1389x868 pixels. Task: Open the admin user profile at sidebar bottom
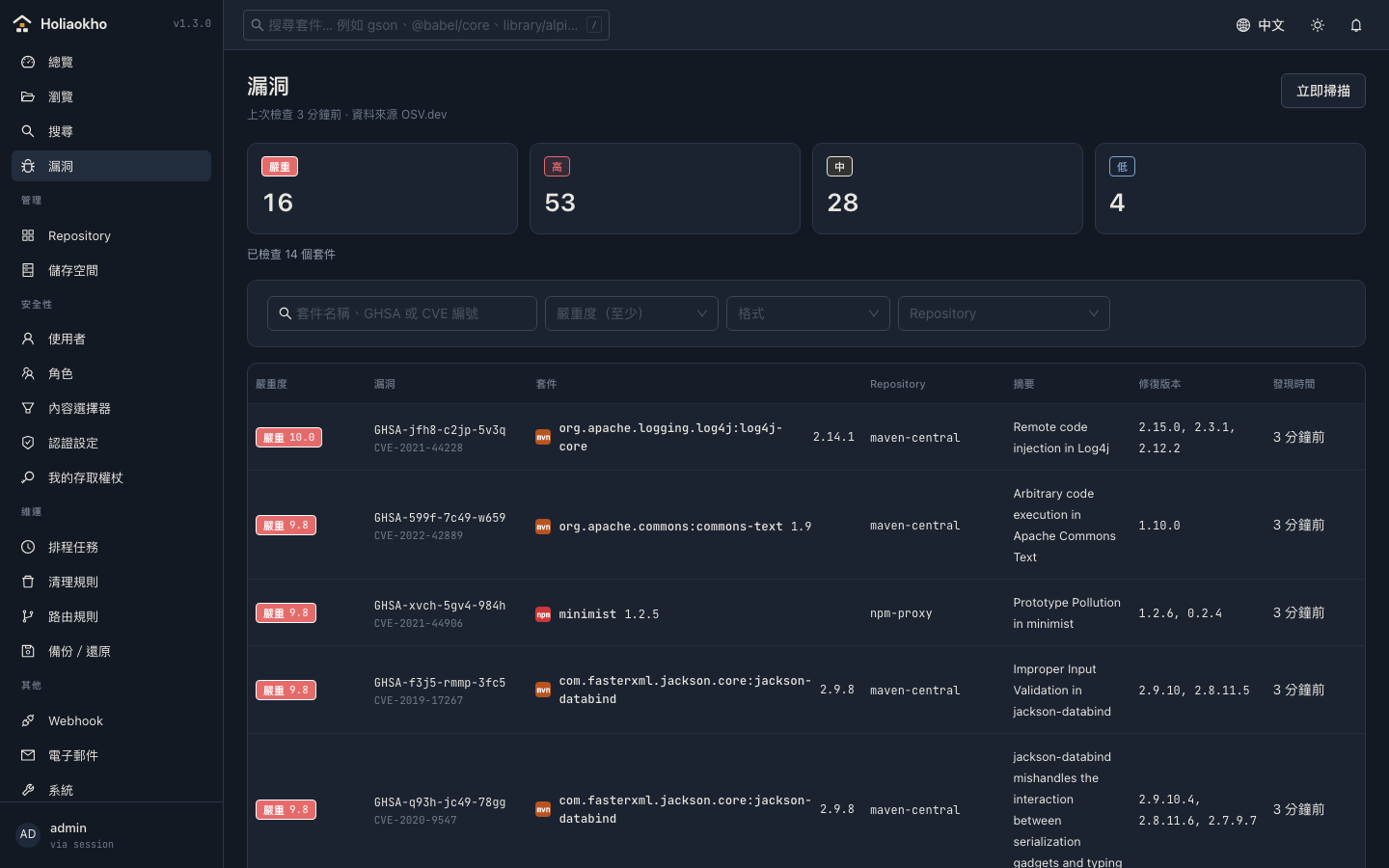coord(111,834)
